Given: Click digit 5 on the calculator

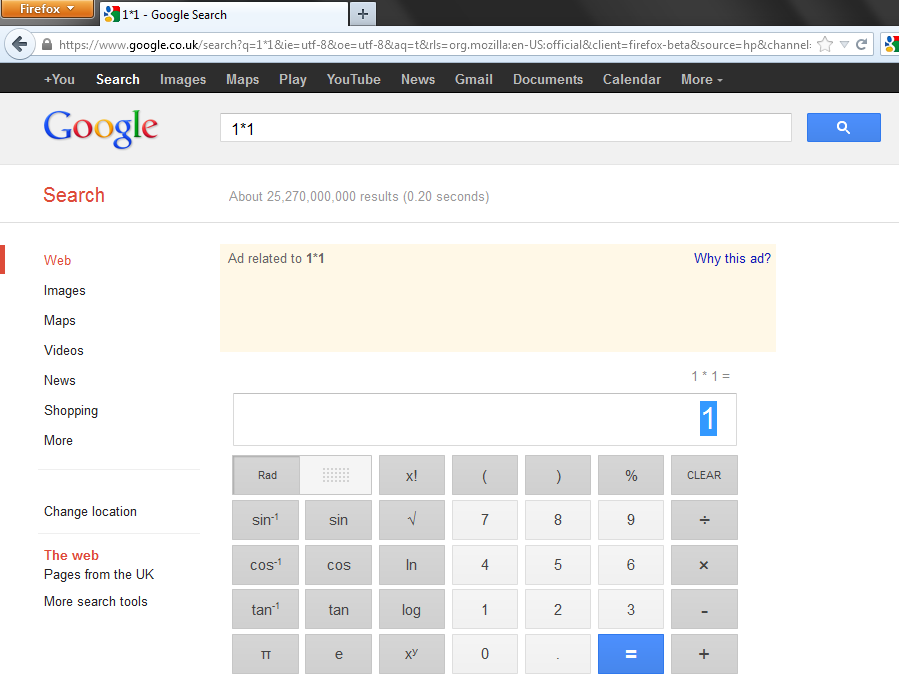Looking at the screenshot, I should tap(558, 565).
